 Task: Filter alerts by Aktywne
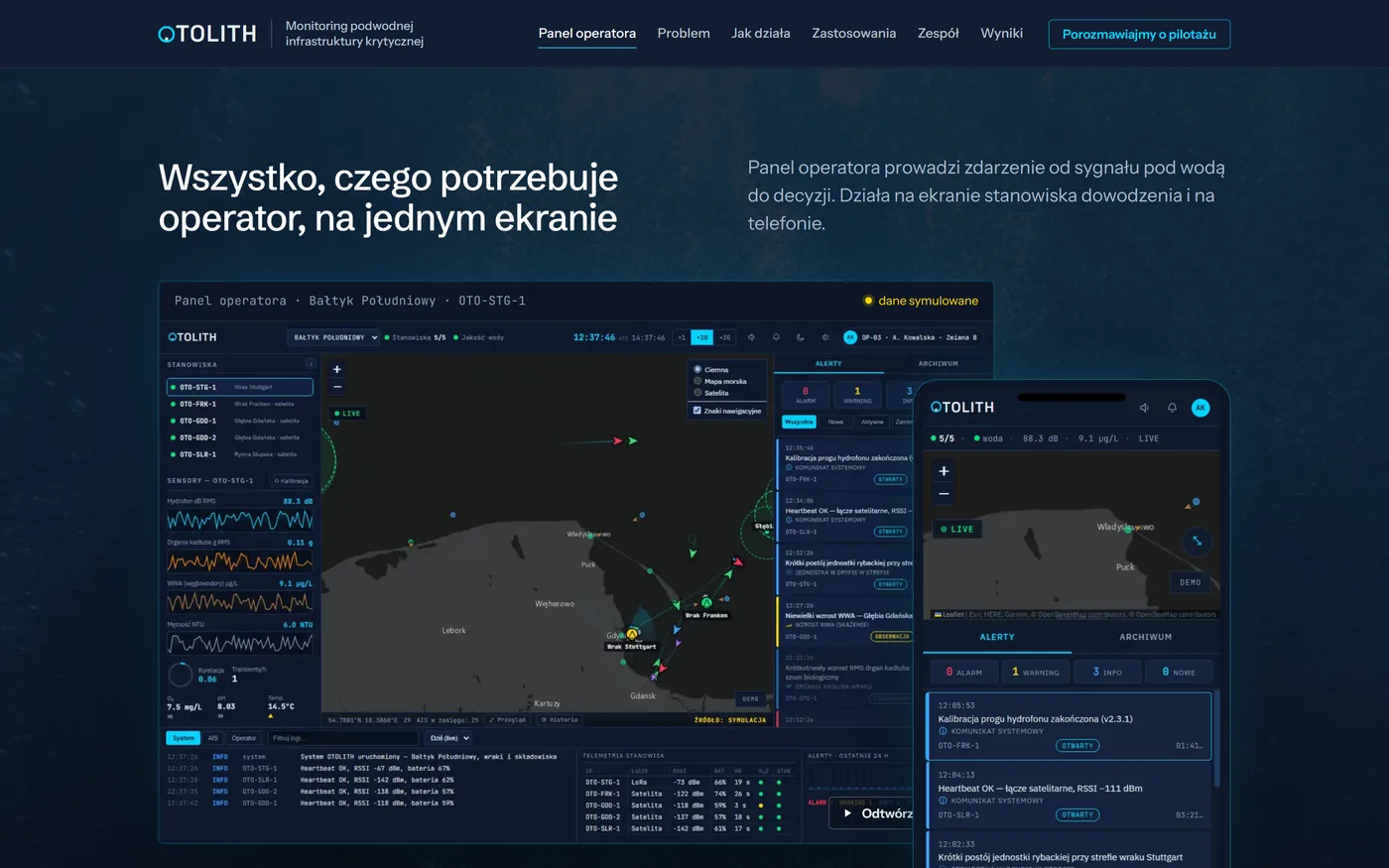tap(872, 422)
